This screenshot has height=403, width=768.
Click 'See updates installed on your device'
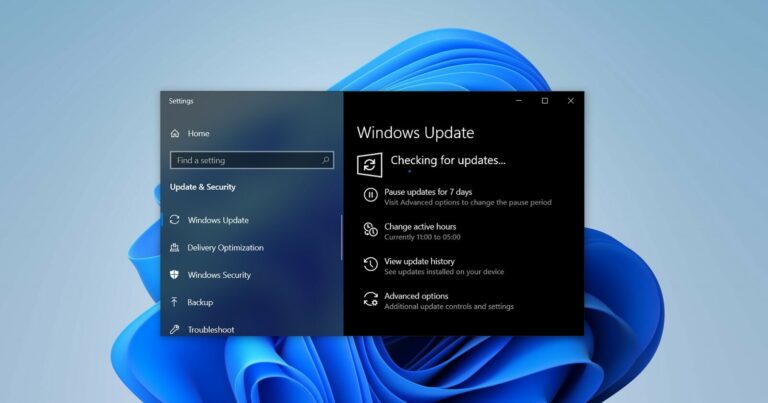444,272
